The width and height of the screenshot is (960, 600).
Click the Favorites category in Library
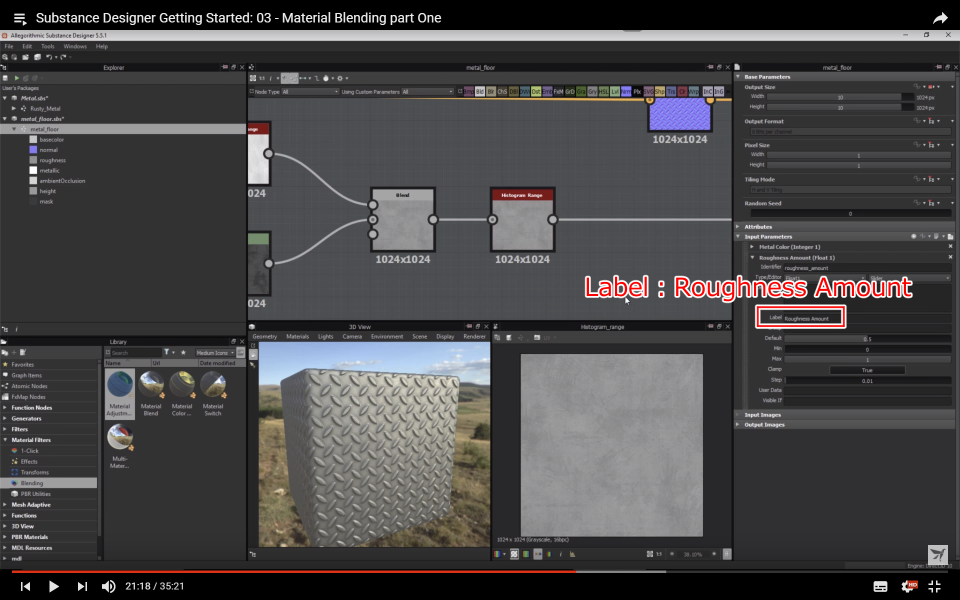tap(22, 365)
